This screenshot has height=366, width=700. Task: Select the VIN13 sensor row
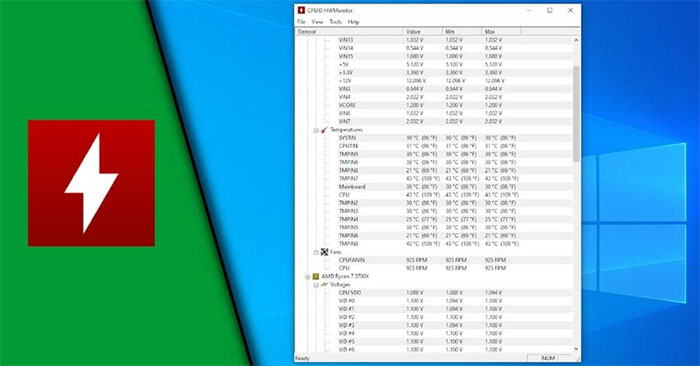[434, 40]
